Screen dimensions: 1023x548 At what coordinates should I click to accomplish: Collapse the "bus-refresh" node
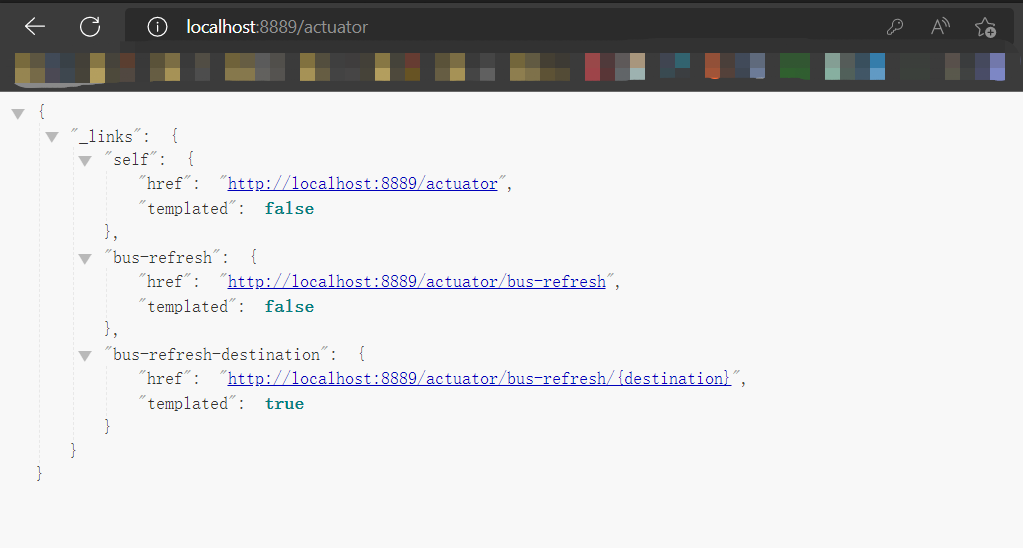pyautogui.click(x=86, y=259)
